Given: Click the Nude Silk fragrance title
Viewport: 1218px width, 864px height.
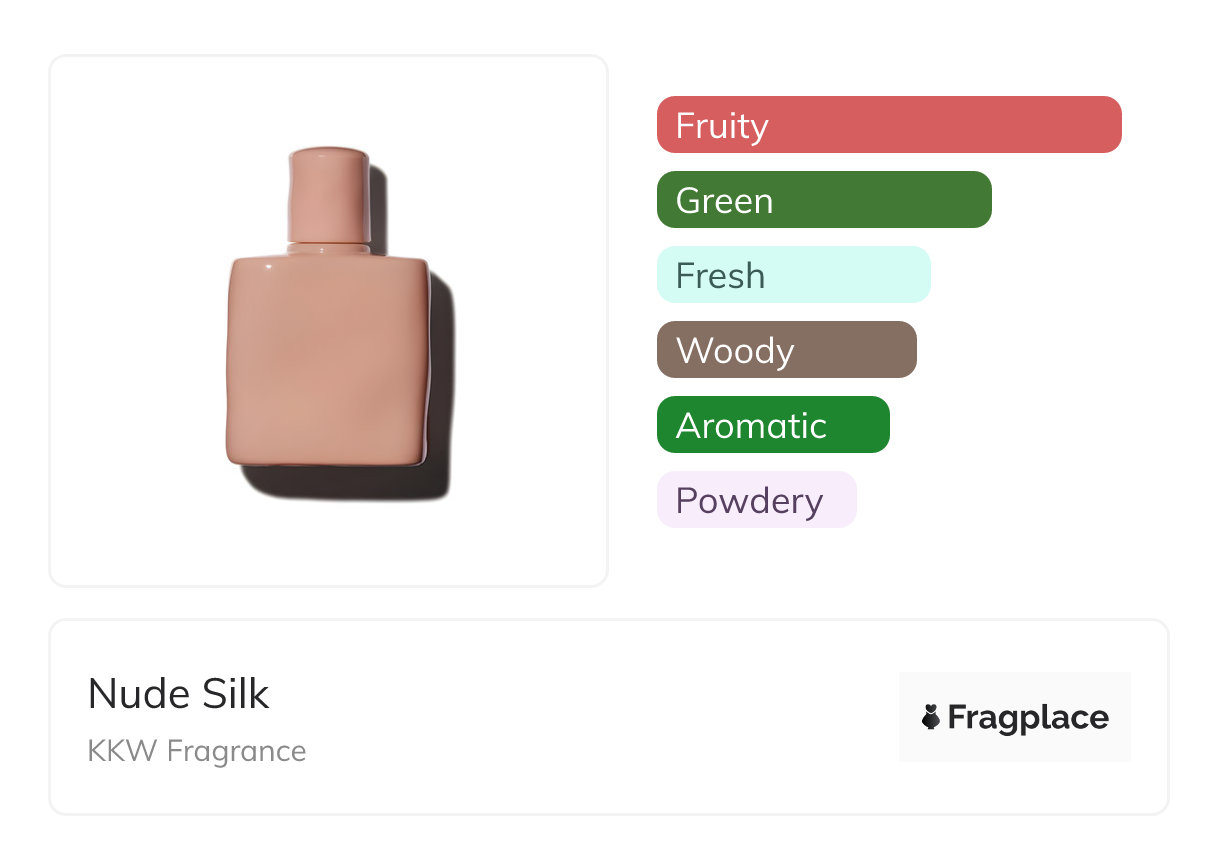Looking at the screenshot, I should point(179,694).
